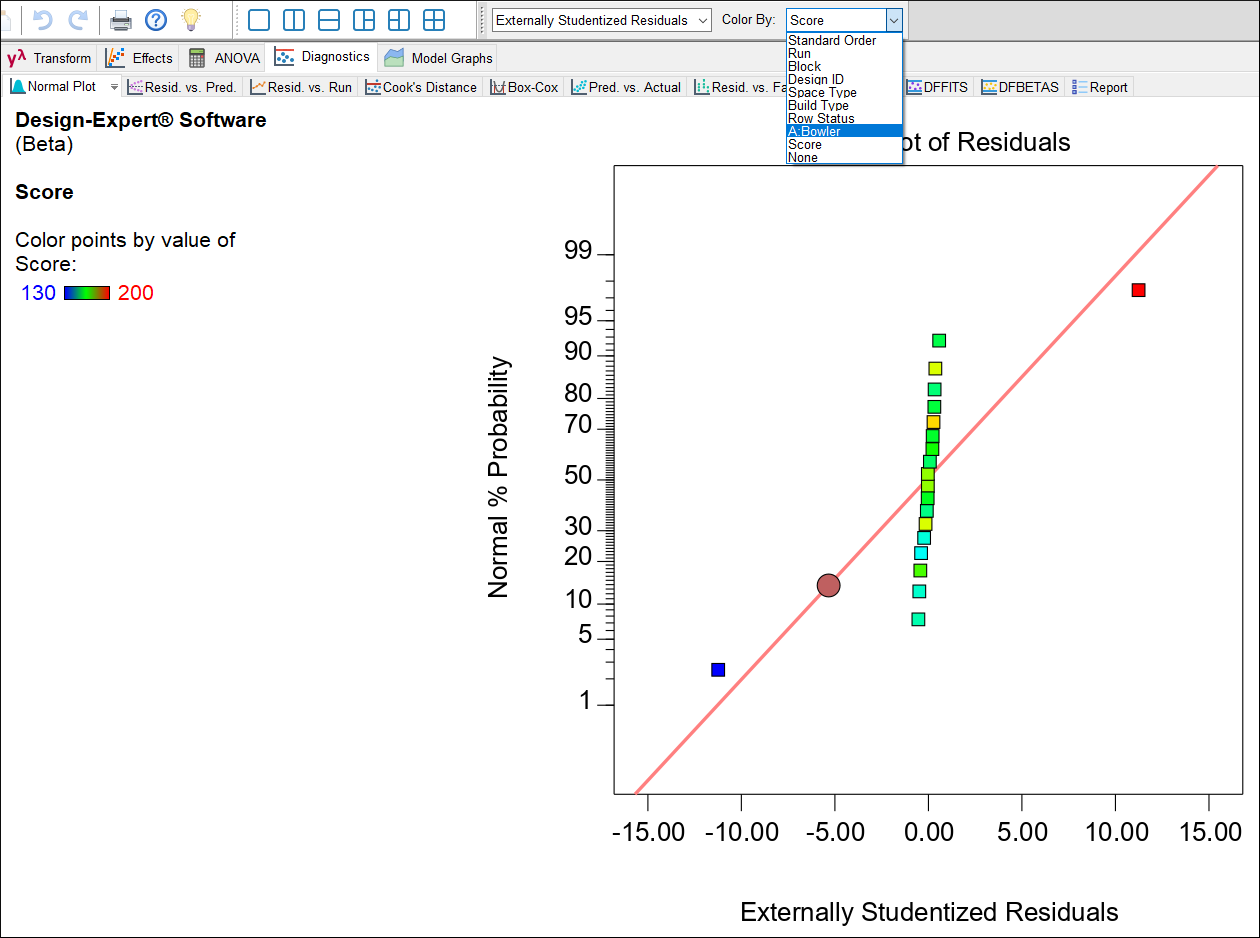Expand the Normal Plot dropdown arrow
Viewport: 1260px width, 938px height.
click(x=113, y=87)
